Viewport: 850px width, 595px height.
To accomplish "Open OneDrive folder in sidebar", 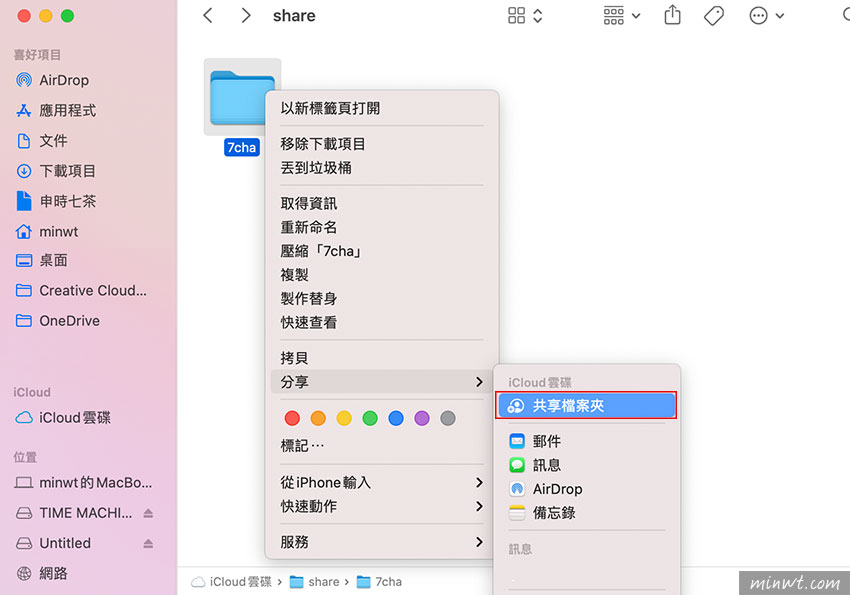I will pos(58,321).
